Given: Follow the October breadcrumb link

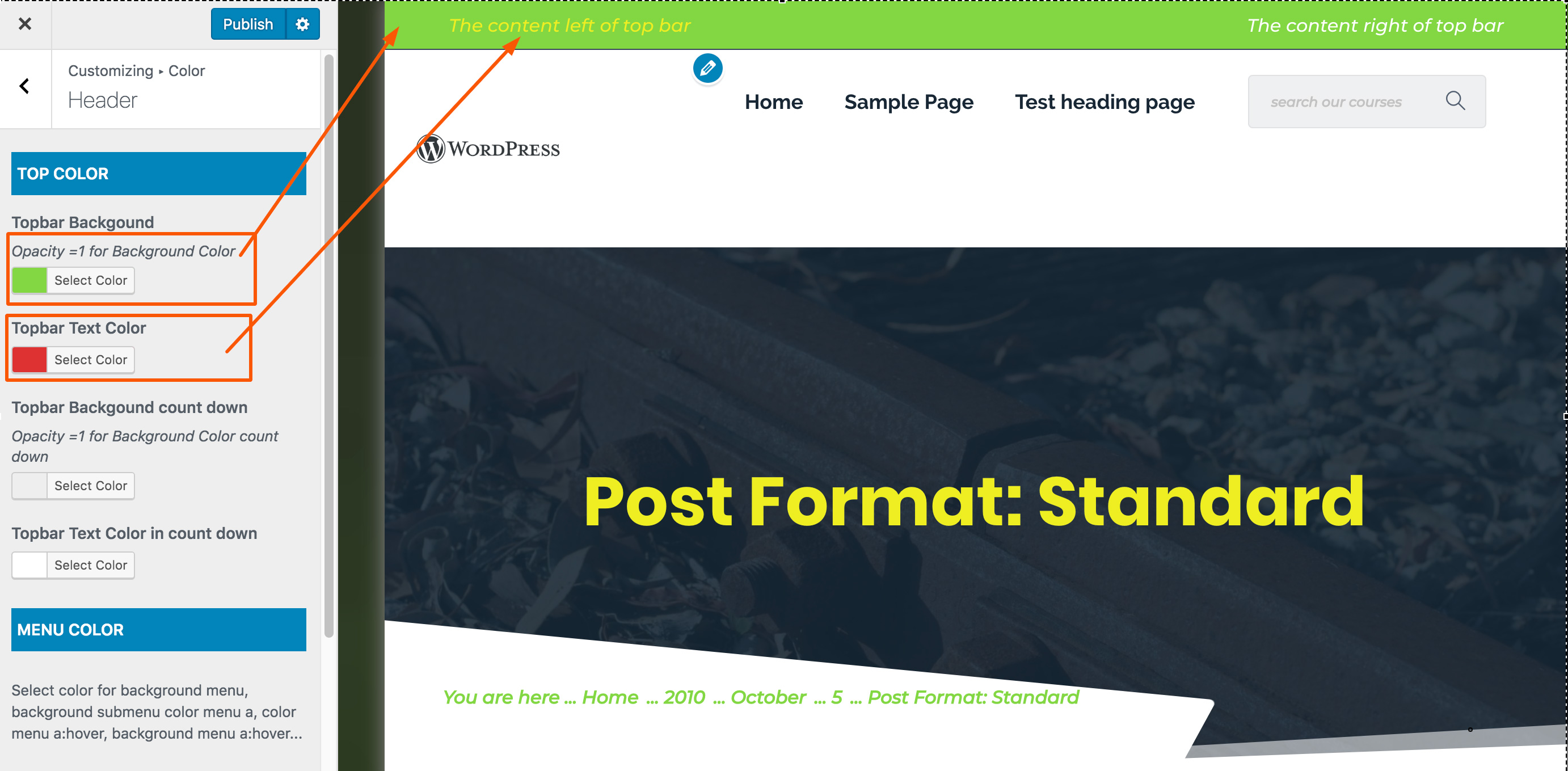Looking at the screenshot, I should (x=768, y=697).
